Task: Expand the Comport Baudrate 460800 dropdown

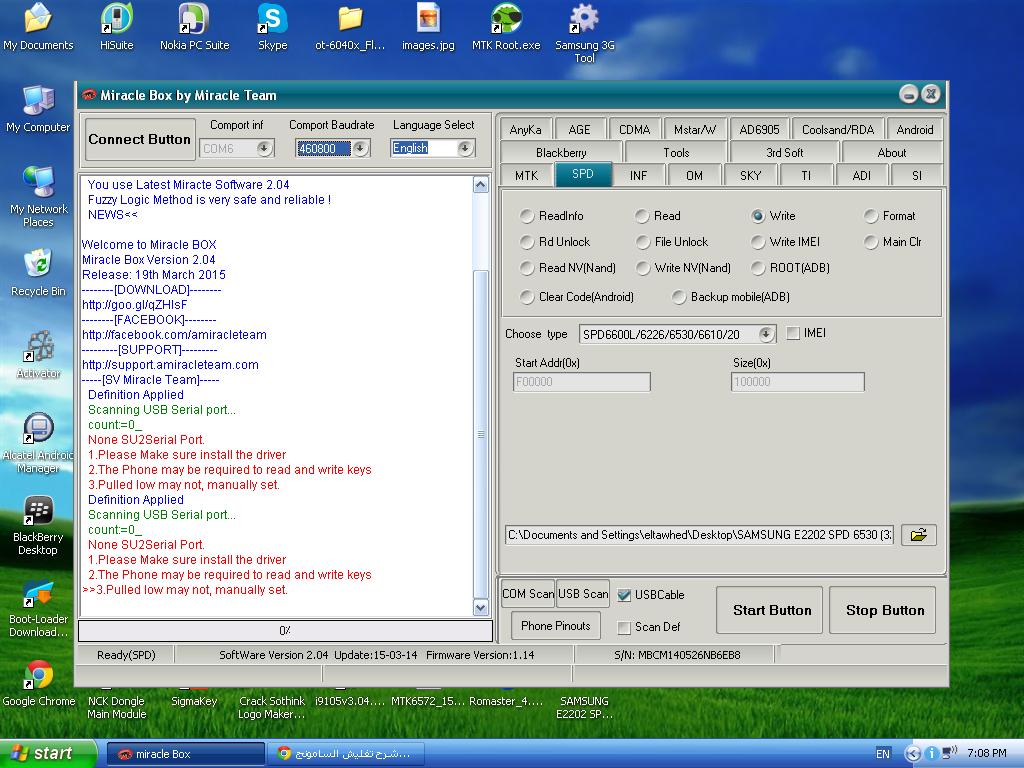Action: 360,148
